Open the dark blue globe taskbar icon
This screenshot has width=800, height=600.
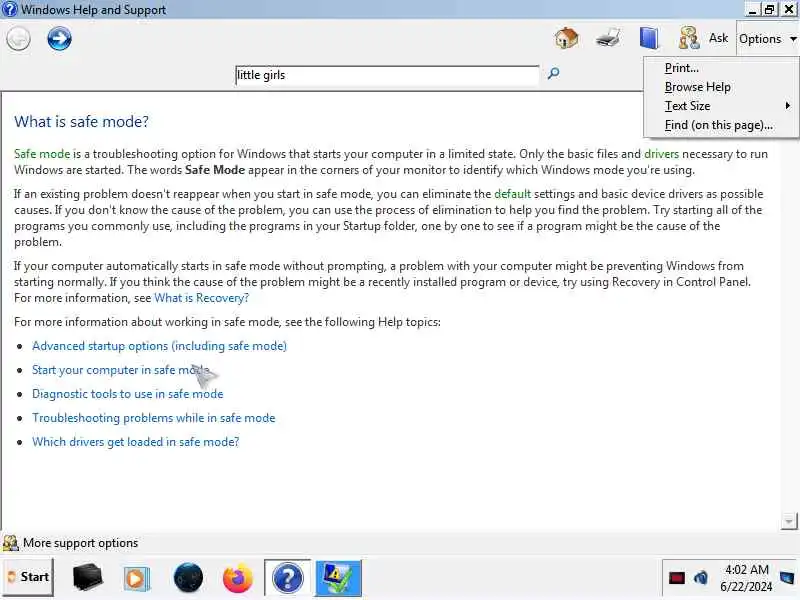tap(188, 578)
